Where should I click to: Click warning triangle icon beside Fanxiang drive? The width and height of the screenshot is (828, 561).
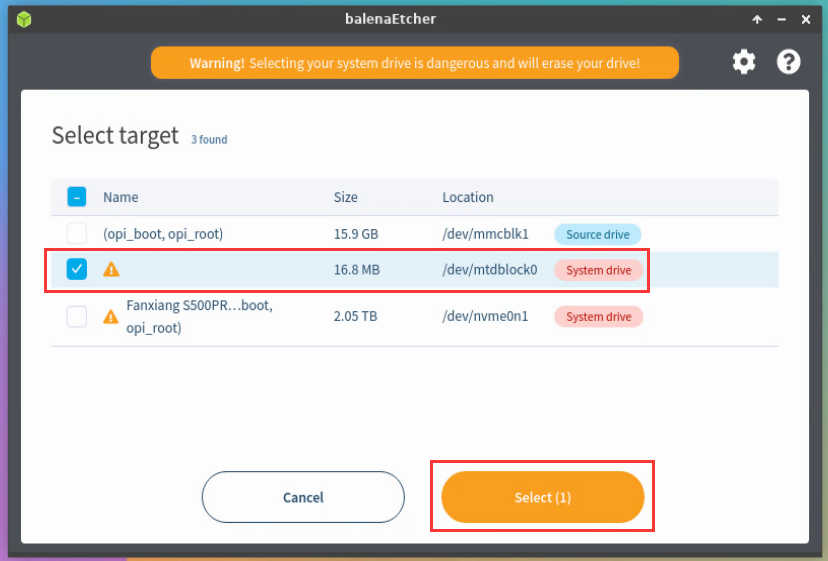pyautogui.click(x=111, y=317)
